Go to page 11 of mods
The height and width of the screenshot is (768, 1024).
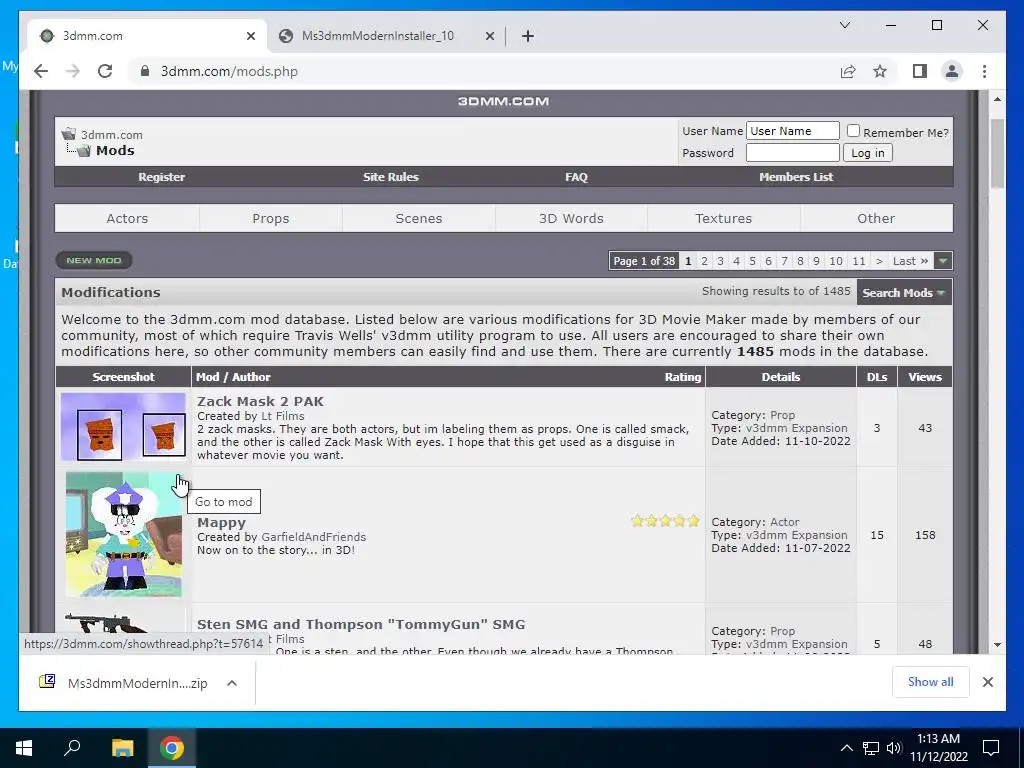(x=859, y=261)
